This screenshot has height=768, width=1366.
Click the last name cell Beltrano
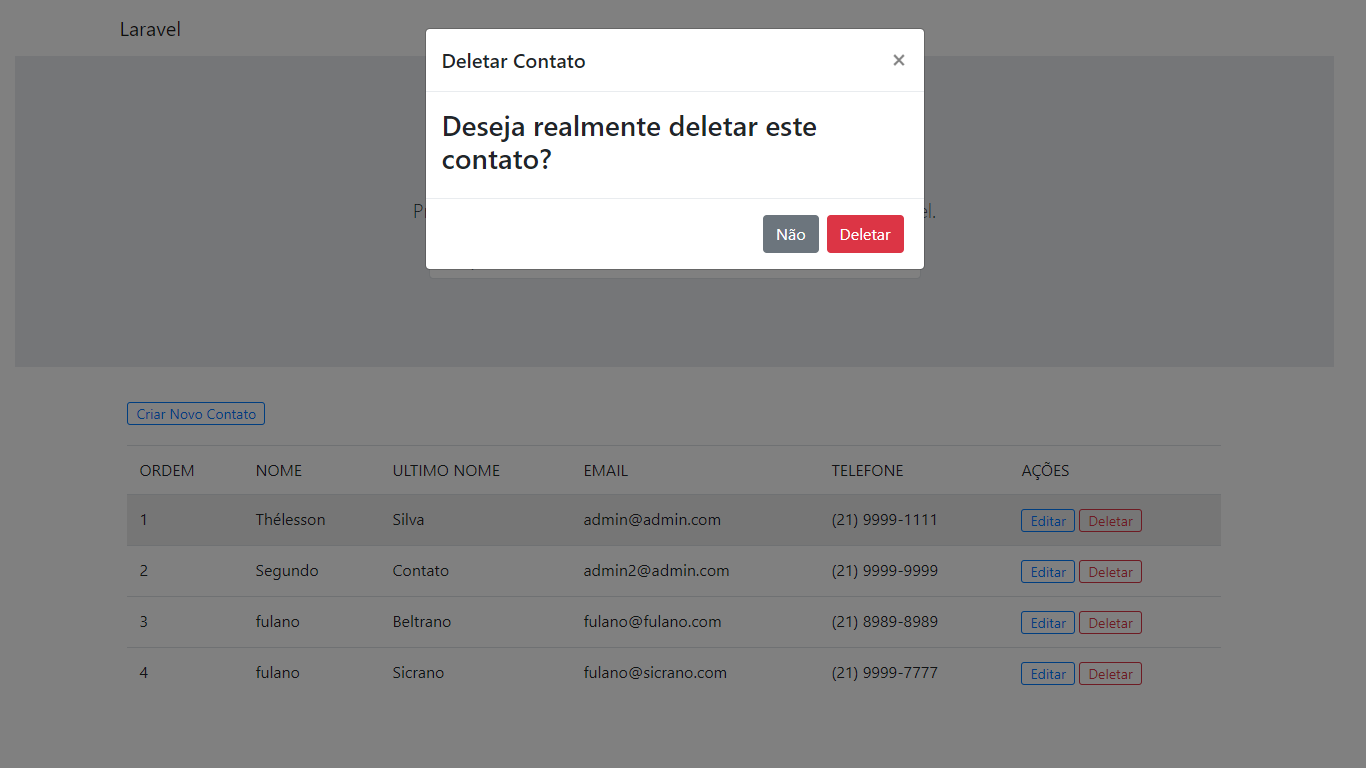click(x=422, y=622)
